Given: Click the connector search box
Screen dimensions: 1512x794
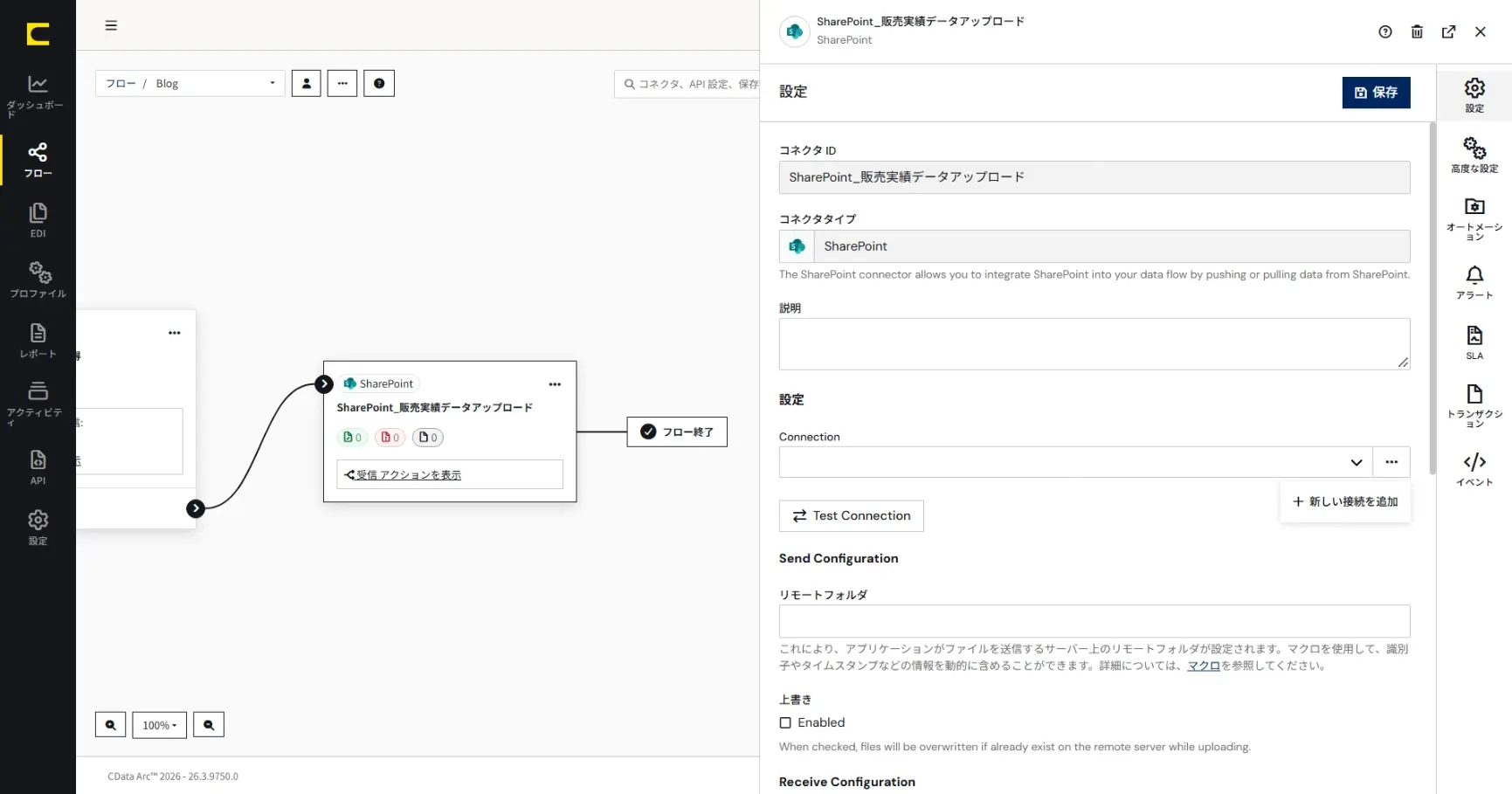Looking at the screenshot, I should (x=687, y=84).
